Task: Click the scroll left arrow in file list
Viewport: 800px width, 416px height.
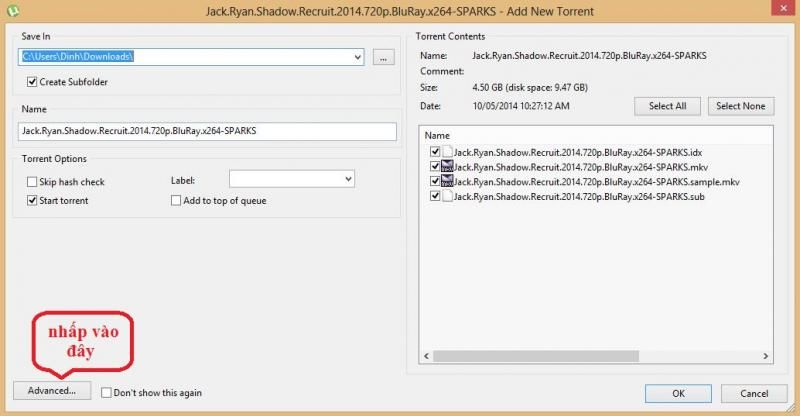Action: pos(427,356)
